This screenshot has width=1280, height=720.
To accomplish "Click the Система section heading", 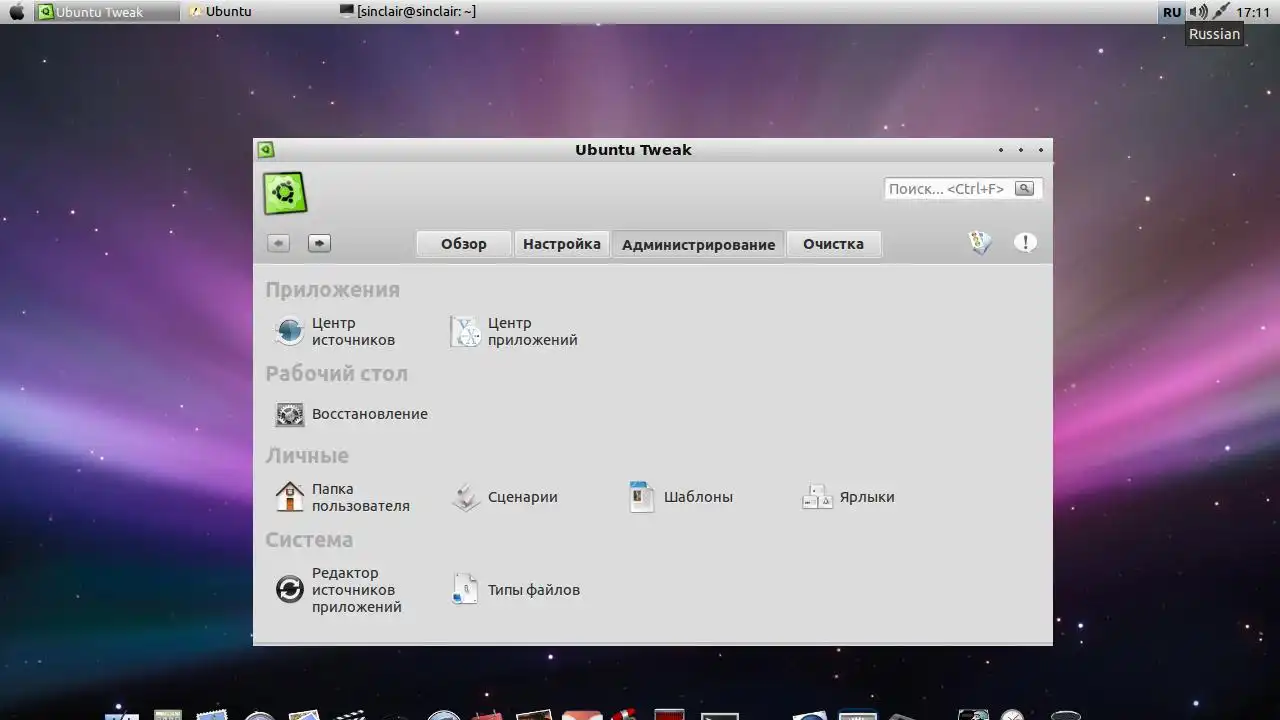I will [309, 540].
